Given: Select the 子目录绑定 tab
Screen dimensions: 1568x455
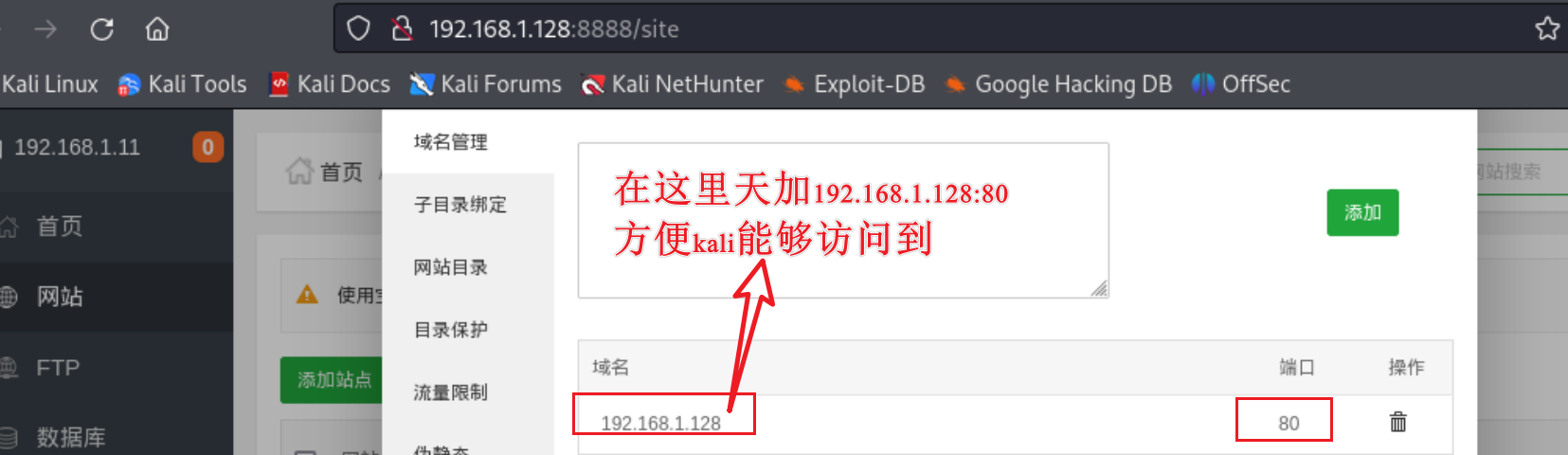Looking at the screenshot, I should [x=460, y=205].
